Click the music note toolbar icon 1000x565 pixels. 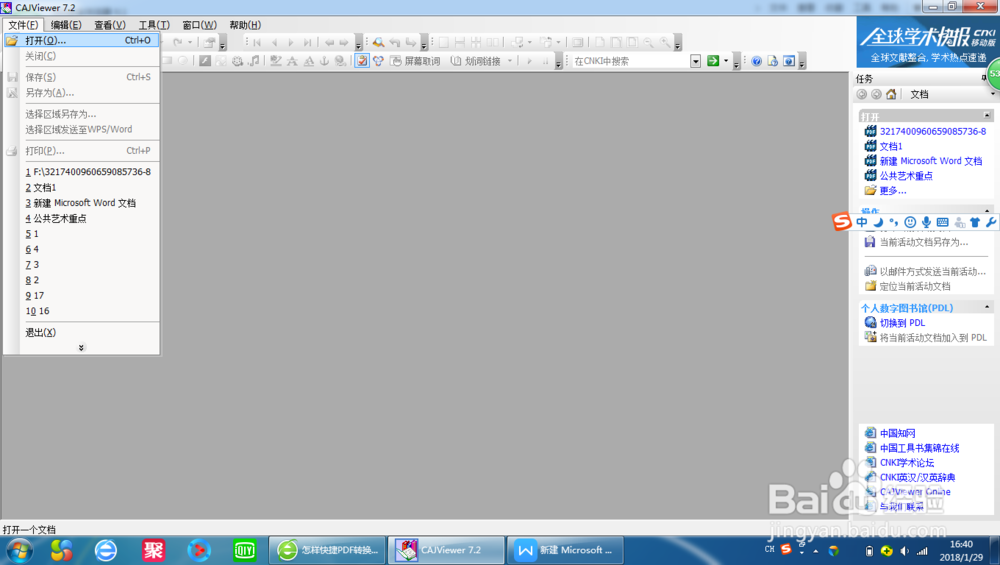tap(254, 61)
